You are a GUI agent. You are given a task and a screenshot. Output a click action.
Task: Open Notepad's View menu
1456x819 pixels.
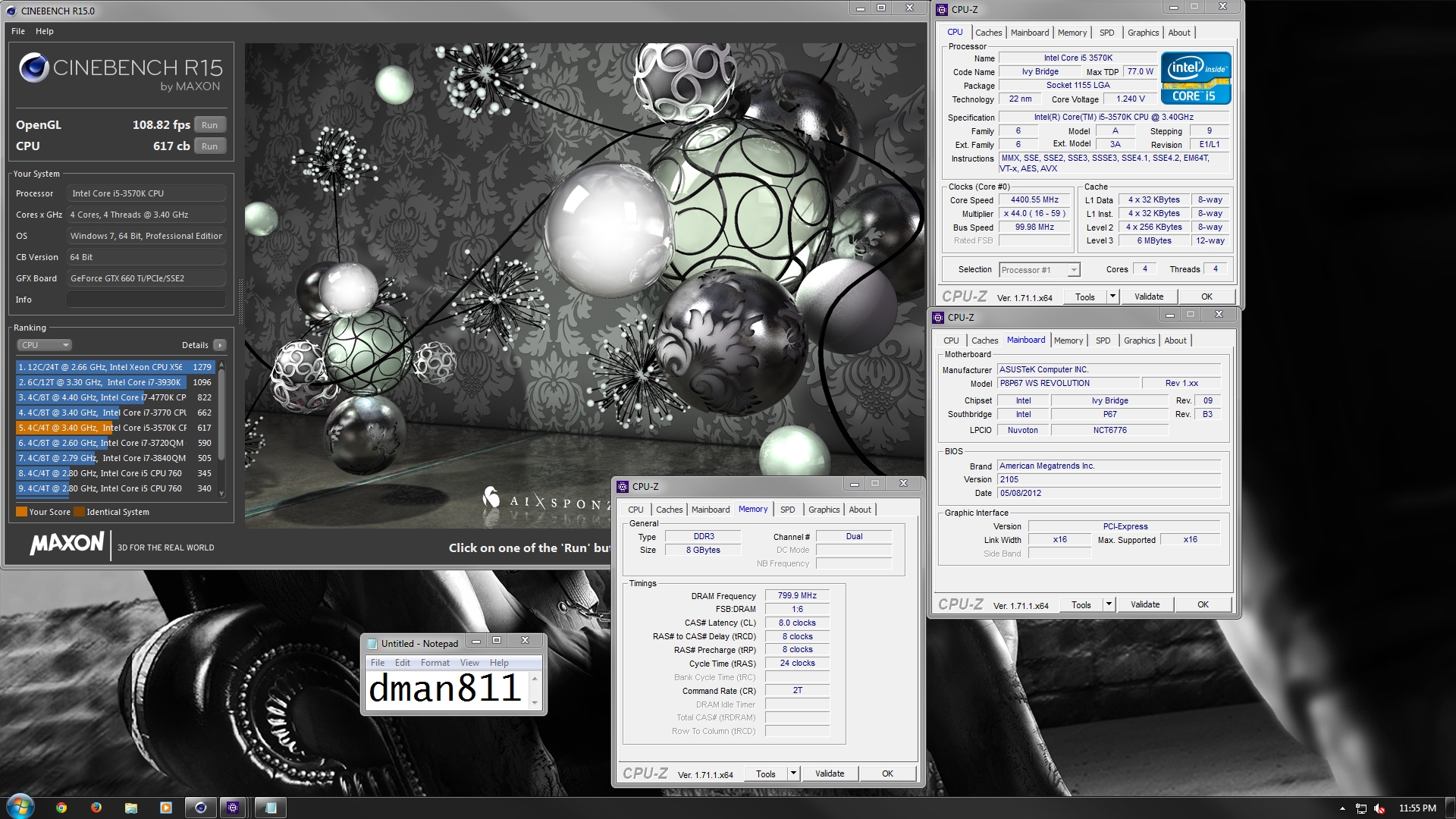pos(469,663)
